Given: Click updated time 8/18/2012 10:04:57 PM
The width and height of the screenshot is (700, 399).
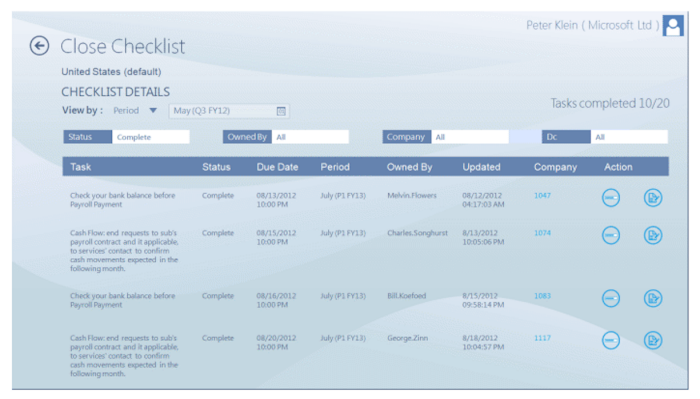Looking at the screenshot, I should [x=483, y=342].
